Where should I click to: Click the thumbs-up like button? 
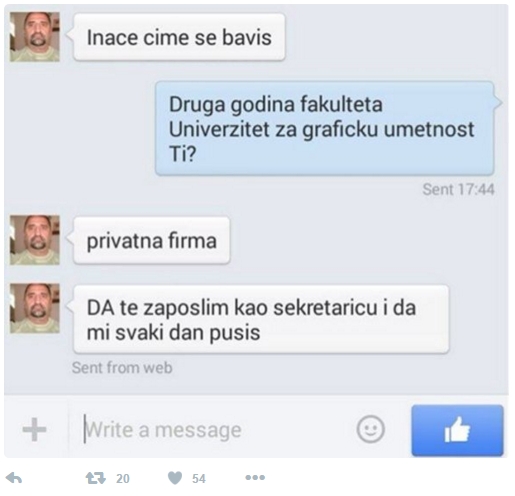tap(457, 430)
